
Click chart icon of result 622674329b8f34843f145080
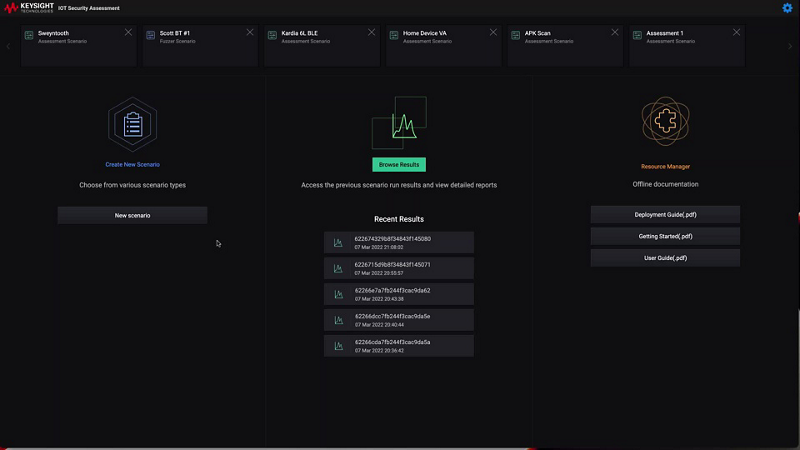click(338, 243)
